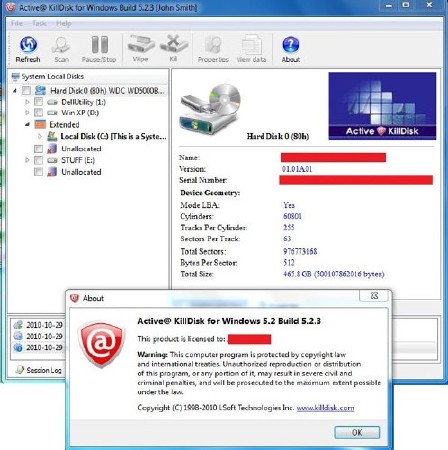448x450 pixels.
Task: Close the About dialog with X
Action: click(x=374, y=296)
